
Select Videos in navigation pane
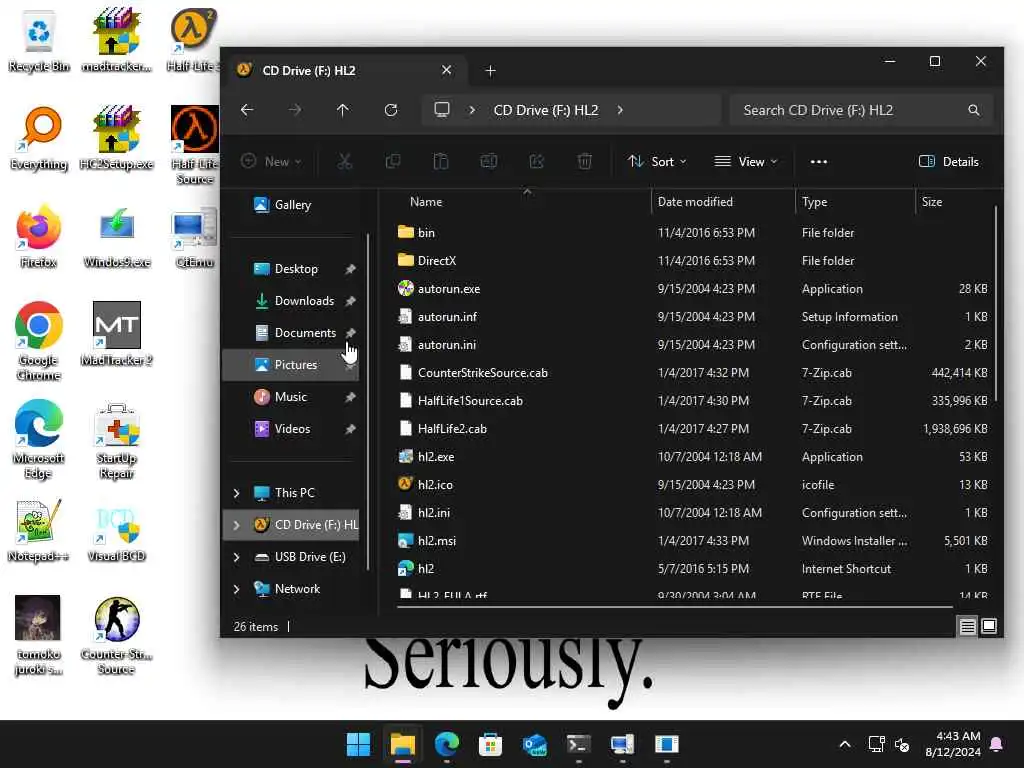click(292, 429)
